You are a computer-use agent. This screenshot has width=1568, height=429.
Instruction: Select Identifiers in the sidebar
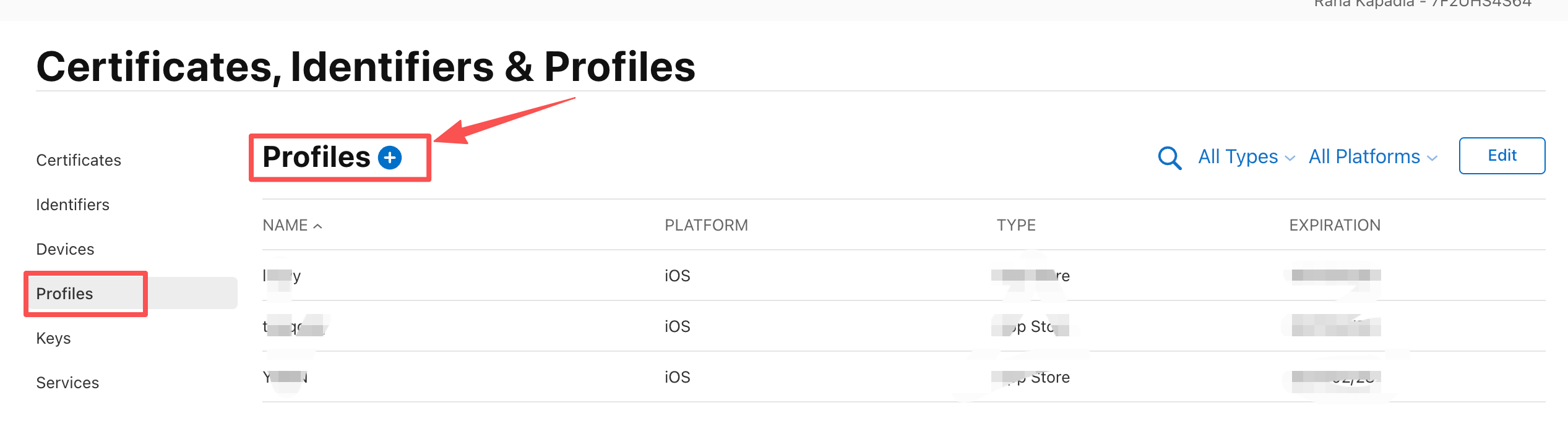72,205
